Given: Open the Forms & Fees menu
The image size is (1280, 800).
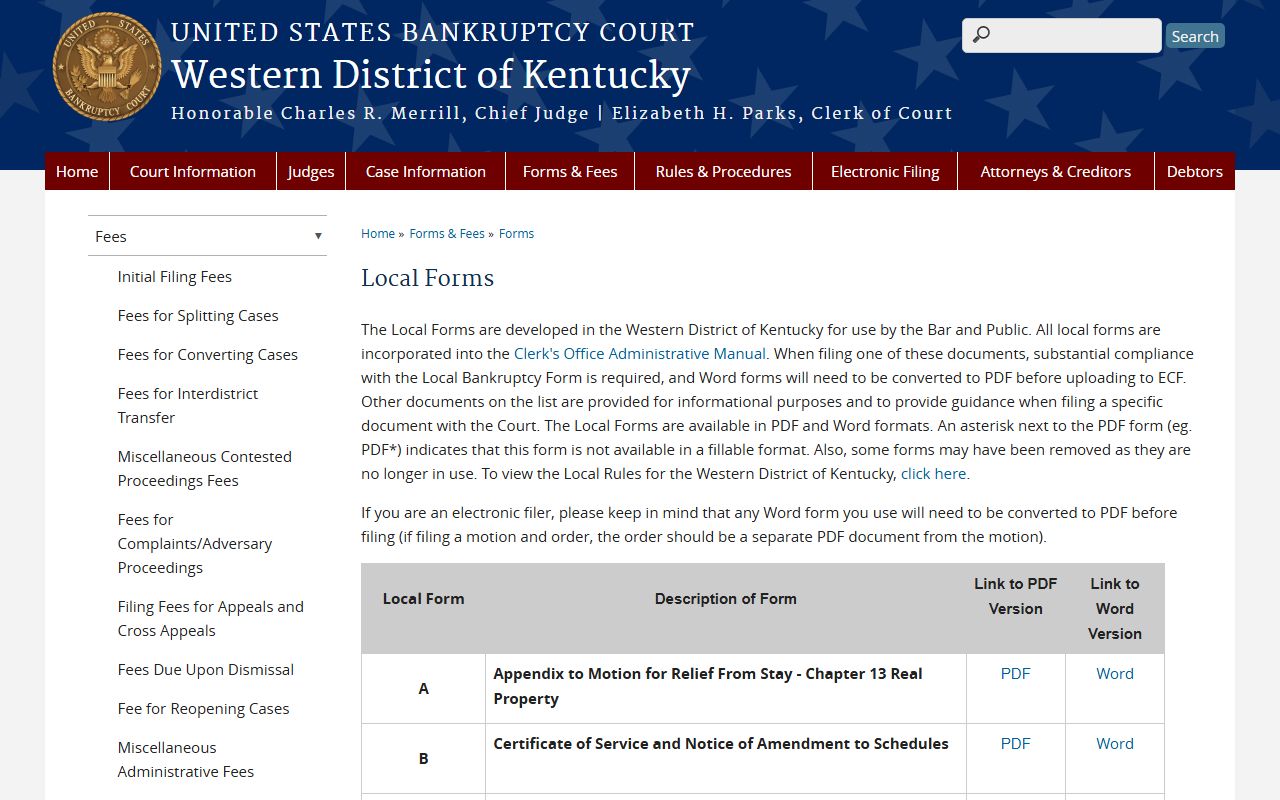Looking at the screenshot, I should tap(570, 171).
